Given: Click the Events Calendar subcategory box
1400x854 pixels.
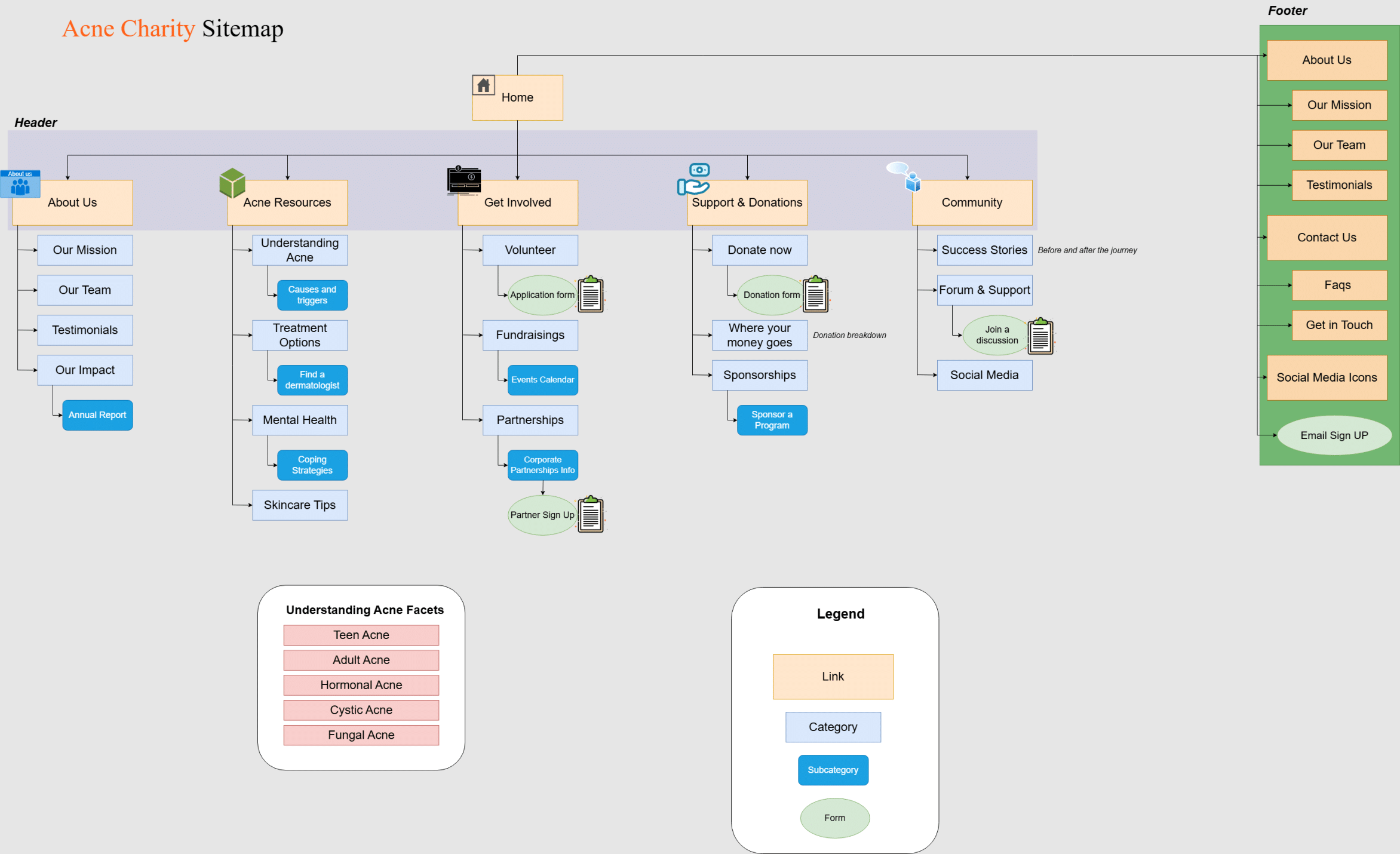Looking at the screenshot, I should 542,380.
